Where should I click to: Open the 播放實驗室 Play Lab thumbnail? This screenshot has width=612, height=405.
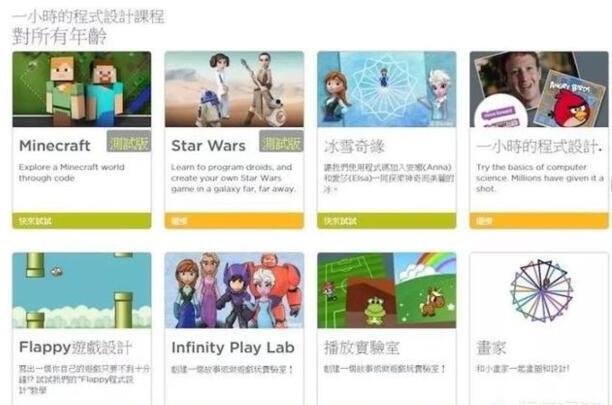(386, 290)
